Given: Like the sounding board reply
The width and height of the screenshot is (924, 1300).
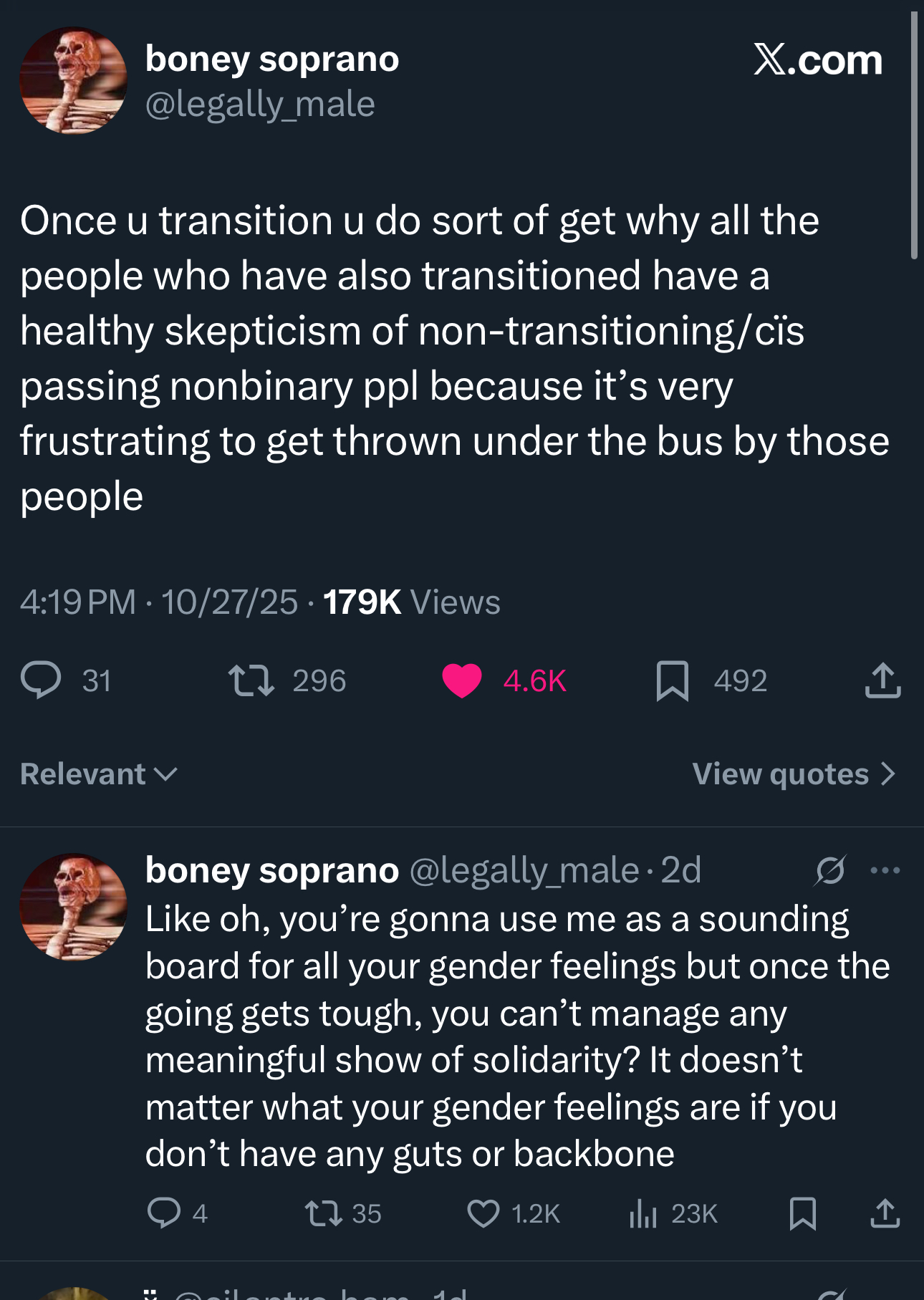Looking at the screenshot, I should (x=483, y=1213).
